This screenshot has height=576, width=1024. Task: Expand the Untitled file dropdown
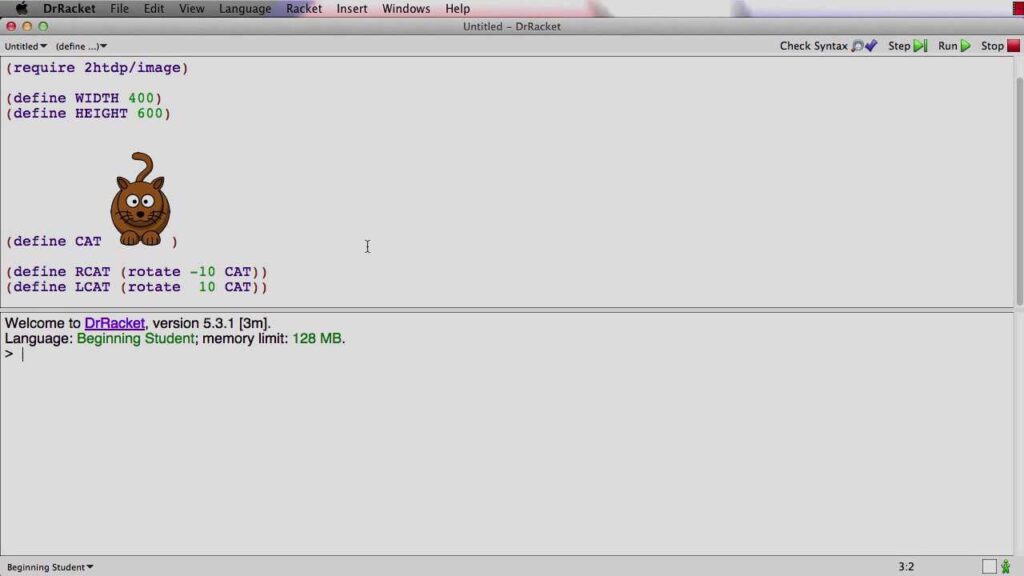(25, 46)
